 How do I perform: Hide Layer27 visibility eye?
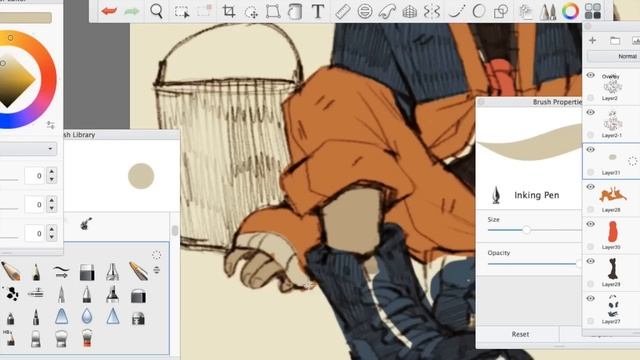point(590,298)
